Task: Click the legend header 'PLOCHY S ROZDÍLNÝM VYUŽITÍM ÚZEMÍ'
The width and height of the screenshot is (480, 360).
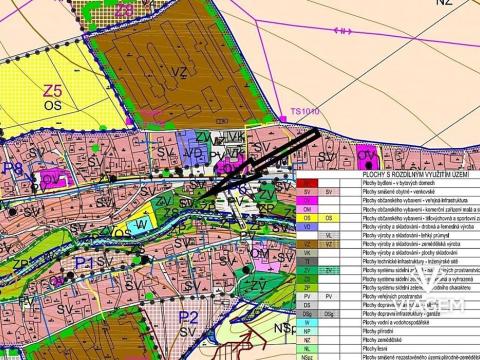Action: [x=416, y=175]
